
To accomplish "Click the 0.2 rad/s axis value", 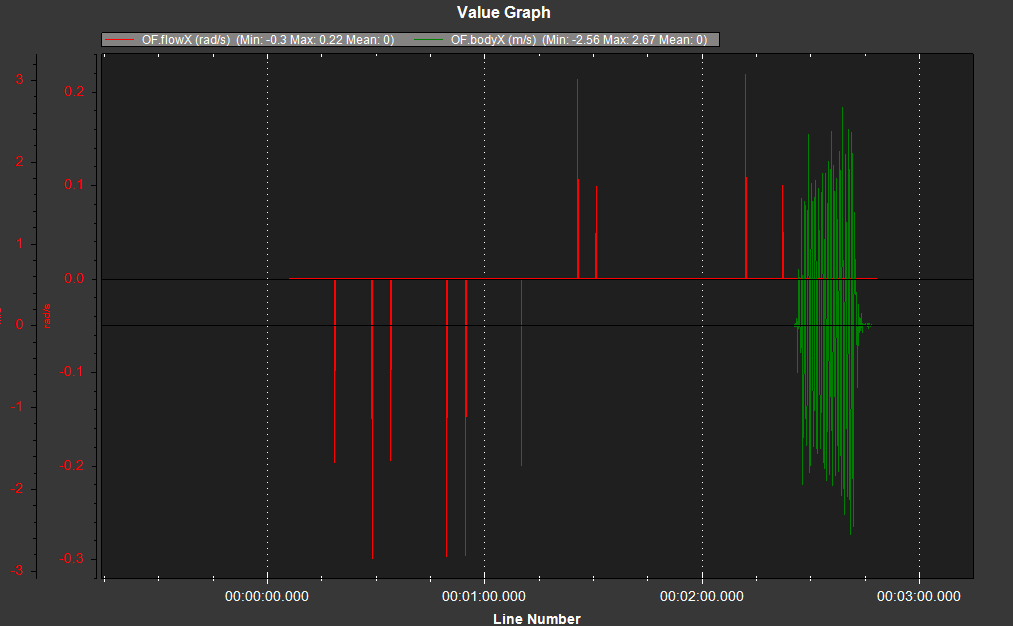I will [x=74, y=92].
